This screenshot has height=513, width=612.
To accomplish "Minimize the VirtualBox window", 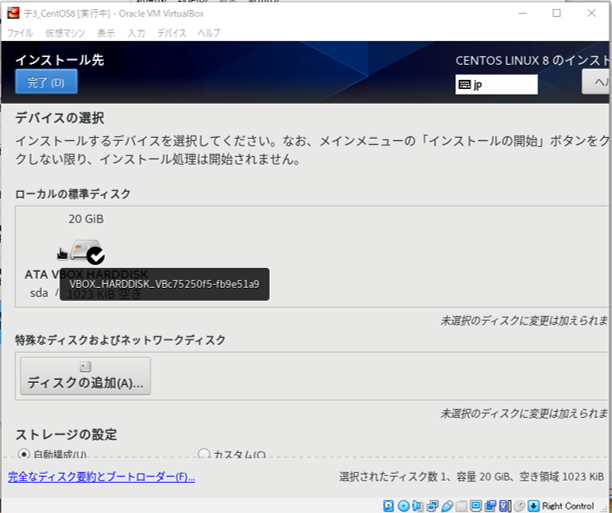I will pyautogui.click(x=522, y=13).
